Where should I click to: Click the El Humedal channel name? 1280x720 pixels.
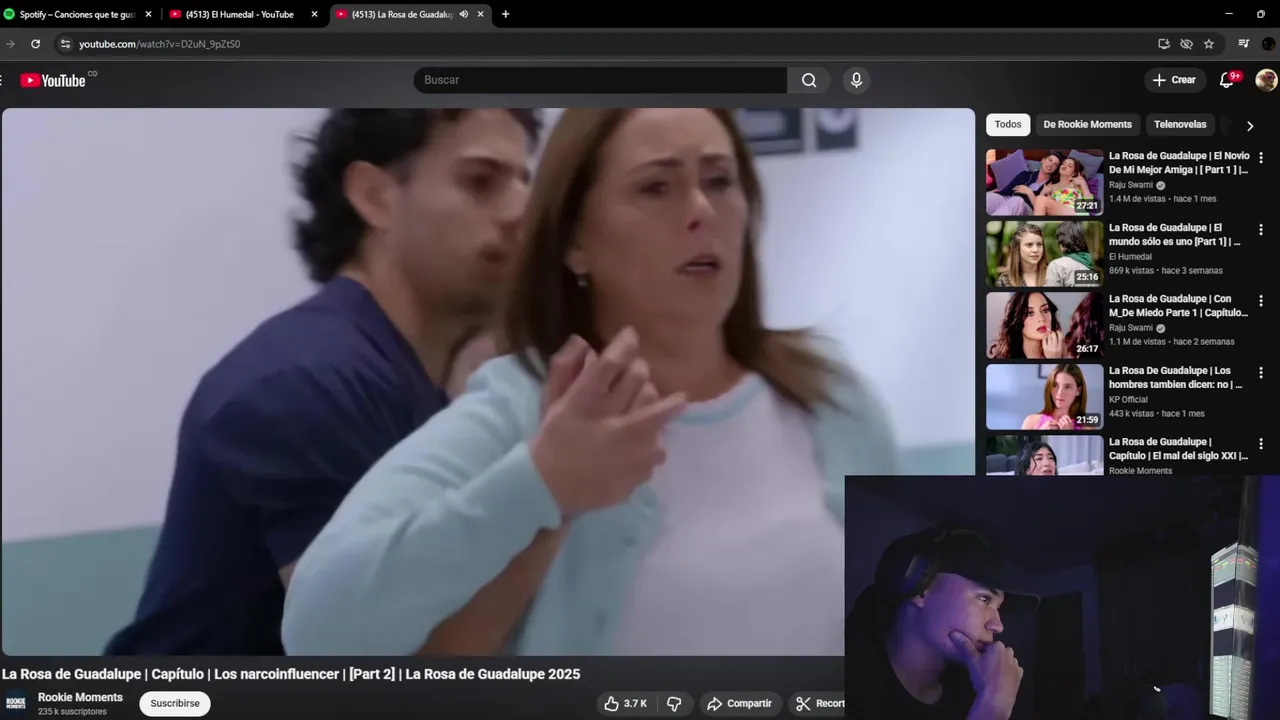point(1130,257)
